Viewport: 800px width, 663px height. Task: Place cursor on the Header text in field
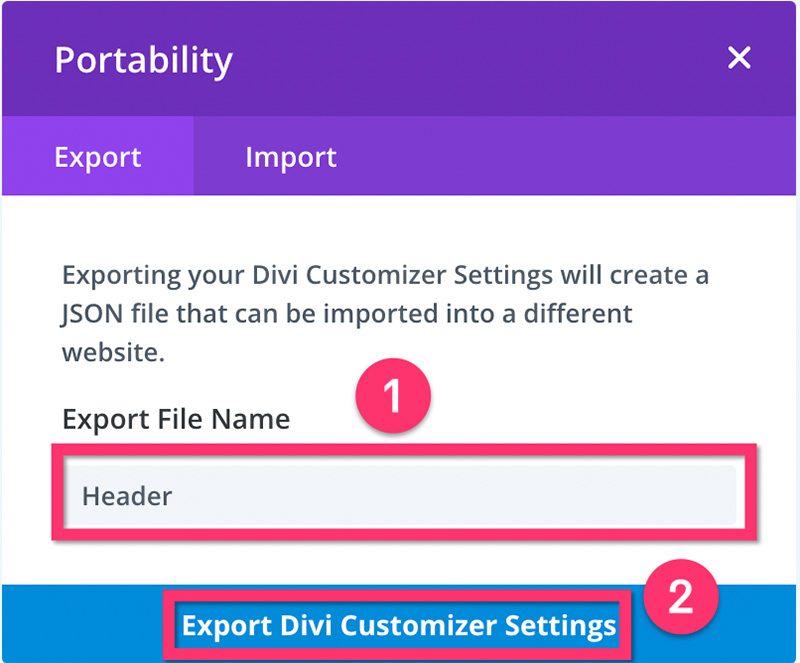click(127, 496)
